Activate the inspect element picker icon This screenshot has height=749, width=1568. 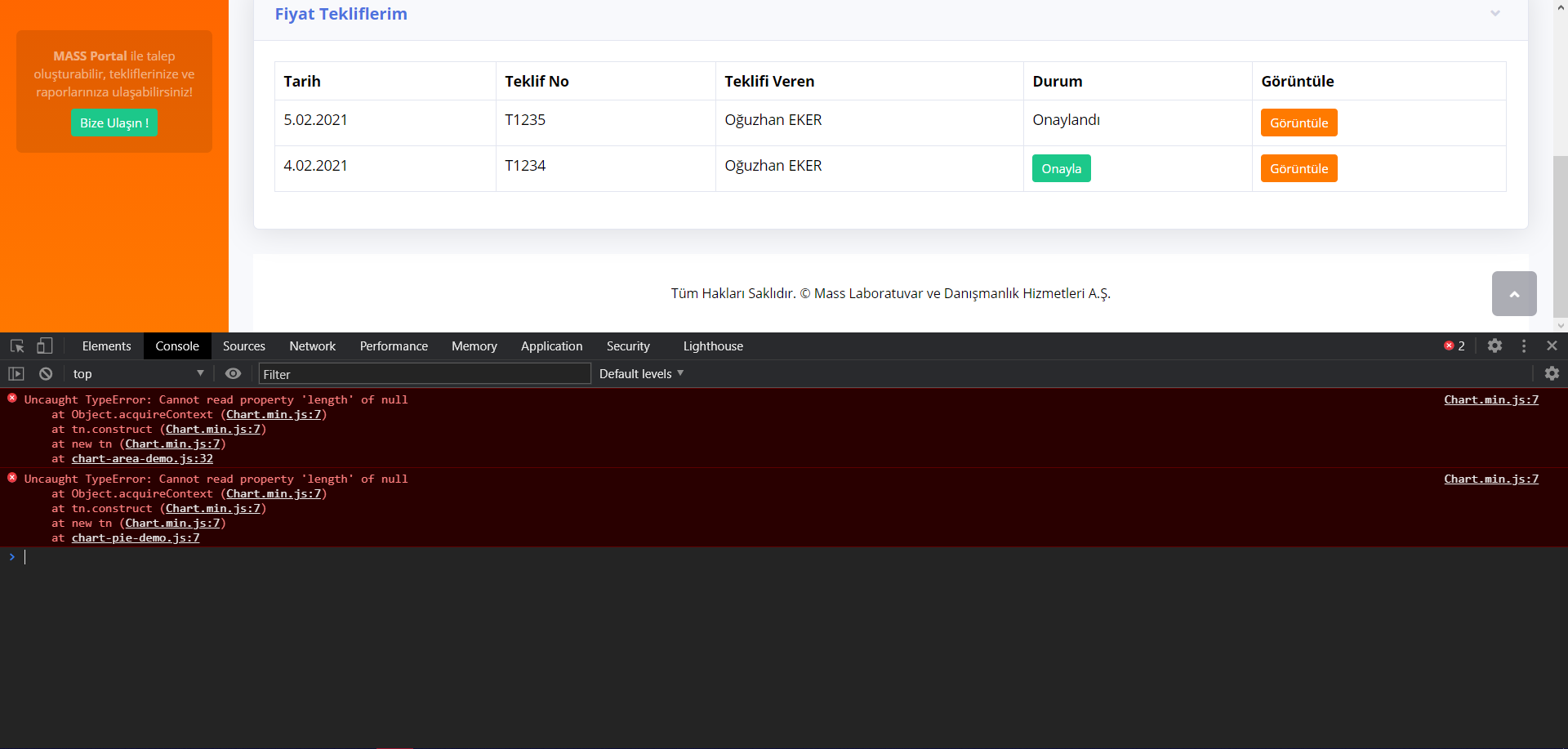pos(17,346)
